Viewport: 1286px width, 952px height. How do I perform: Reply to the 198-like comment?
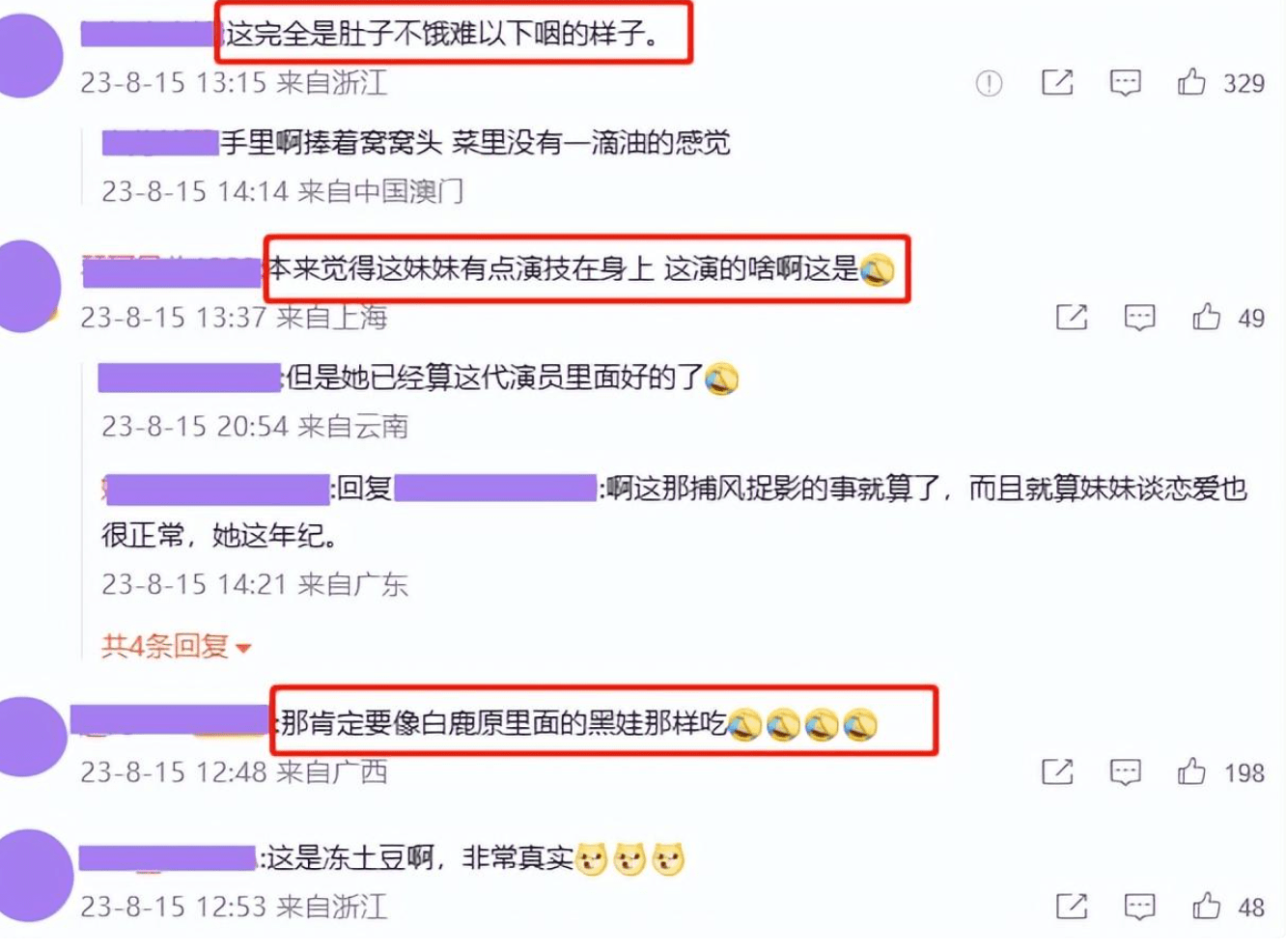[1125, 771]
